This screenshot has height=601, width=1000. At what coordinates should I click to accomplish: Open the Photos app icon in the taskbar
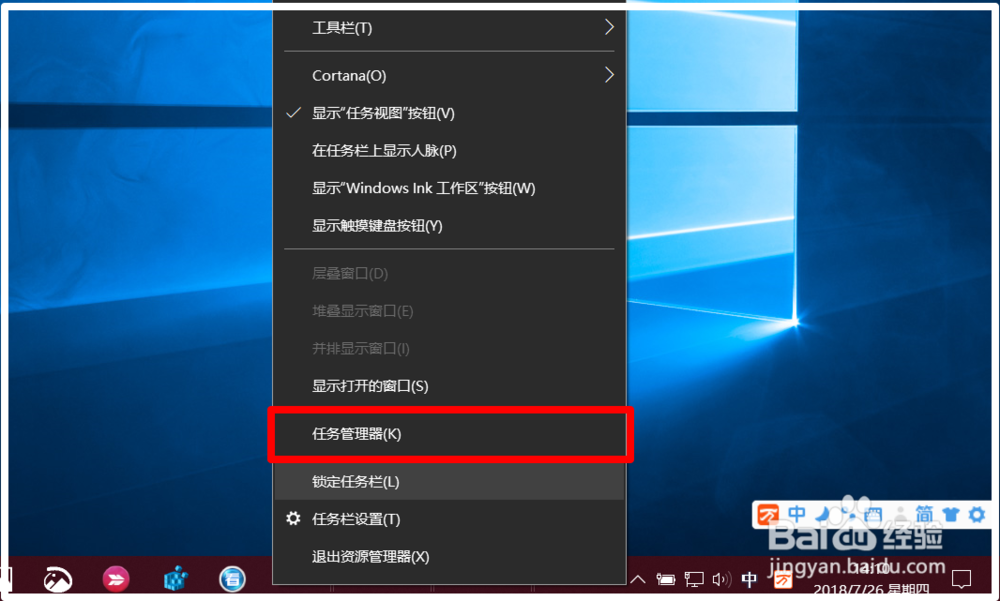pyautogui.click(x=57, y=578)
